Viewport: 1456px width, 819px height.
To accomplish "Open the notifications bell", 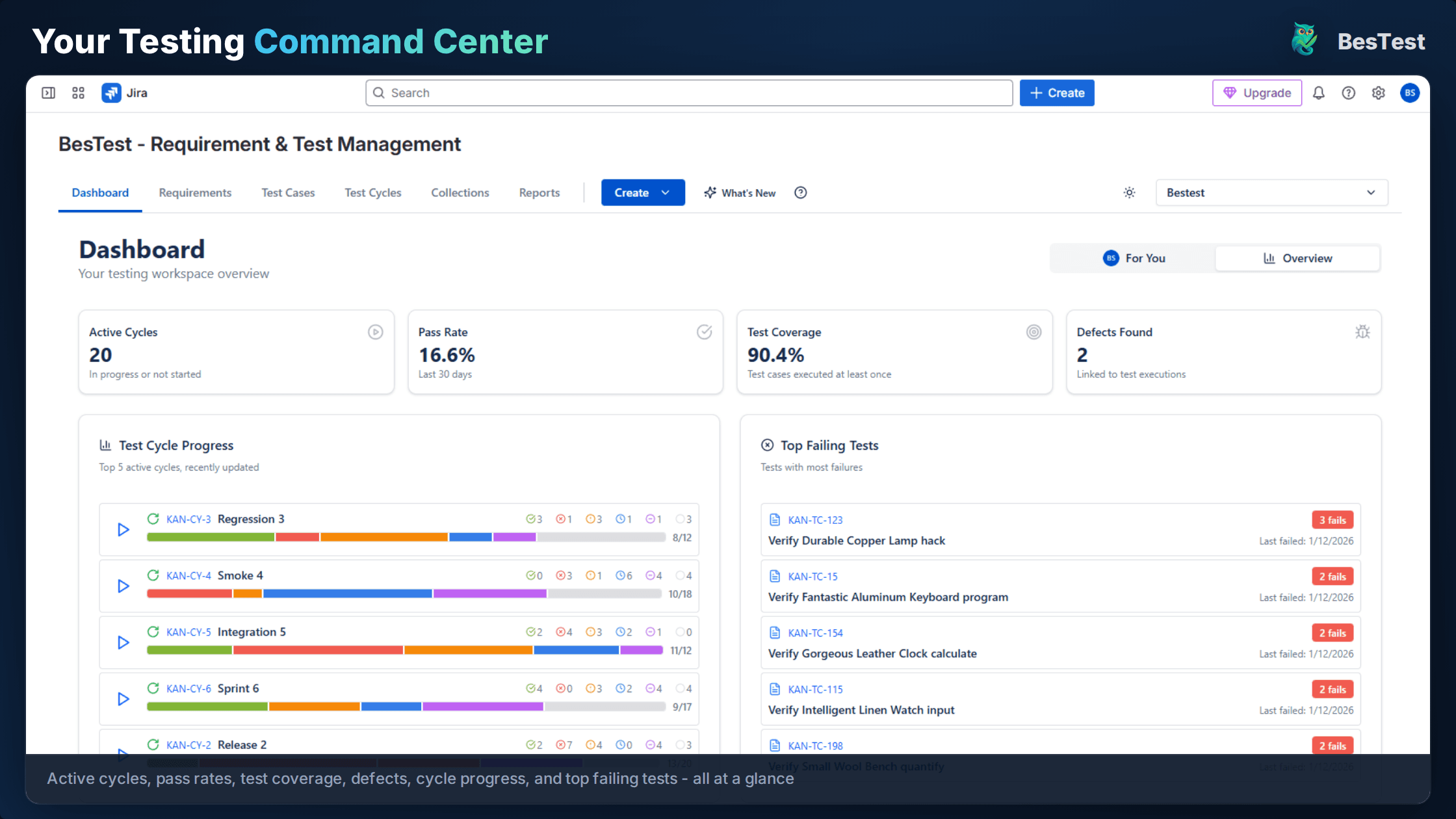I will coord(1318,93).
